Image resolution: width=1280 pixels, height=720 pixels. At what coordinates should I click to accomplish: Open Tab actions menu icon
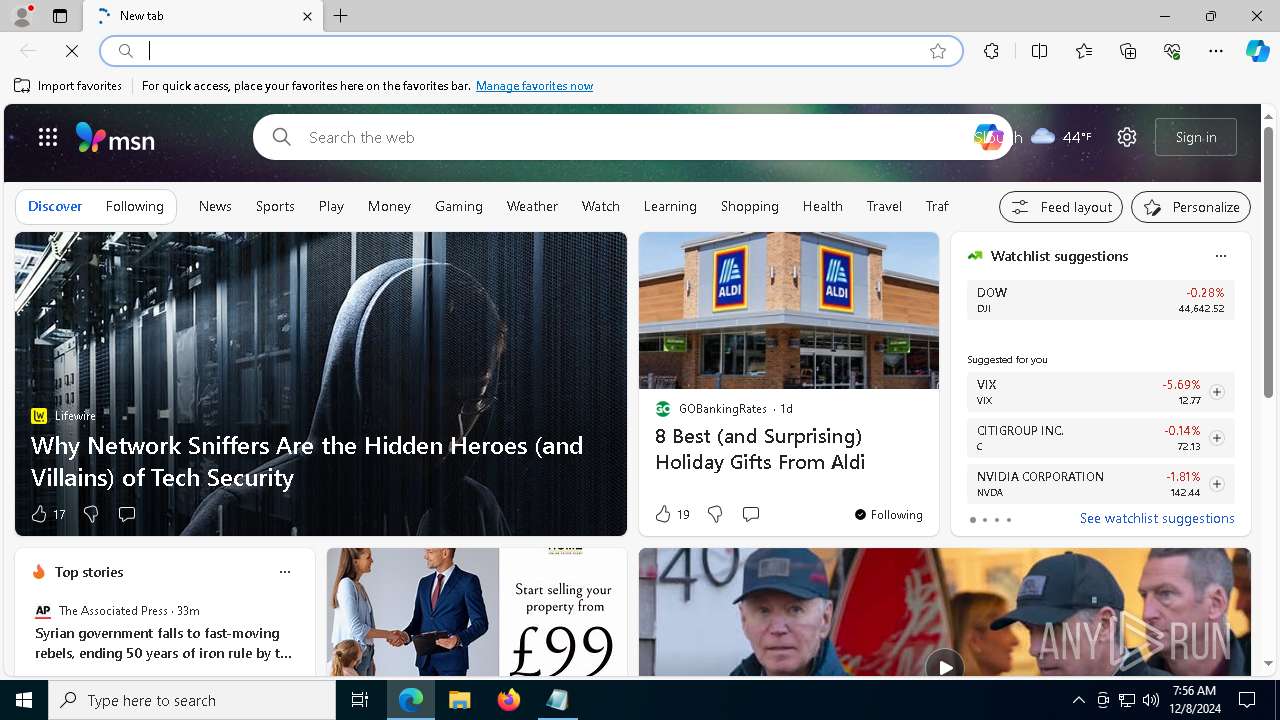pyautogui.click(x=60, y=16)
